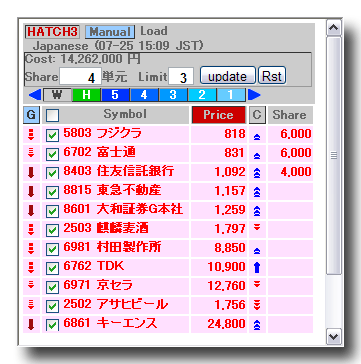
Task: Click into the Limit input field
Action: 181,77
